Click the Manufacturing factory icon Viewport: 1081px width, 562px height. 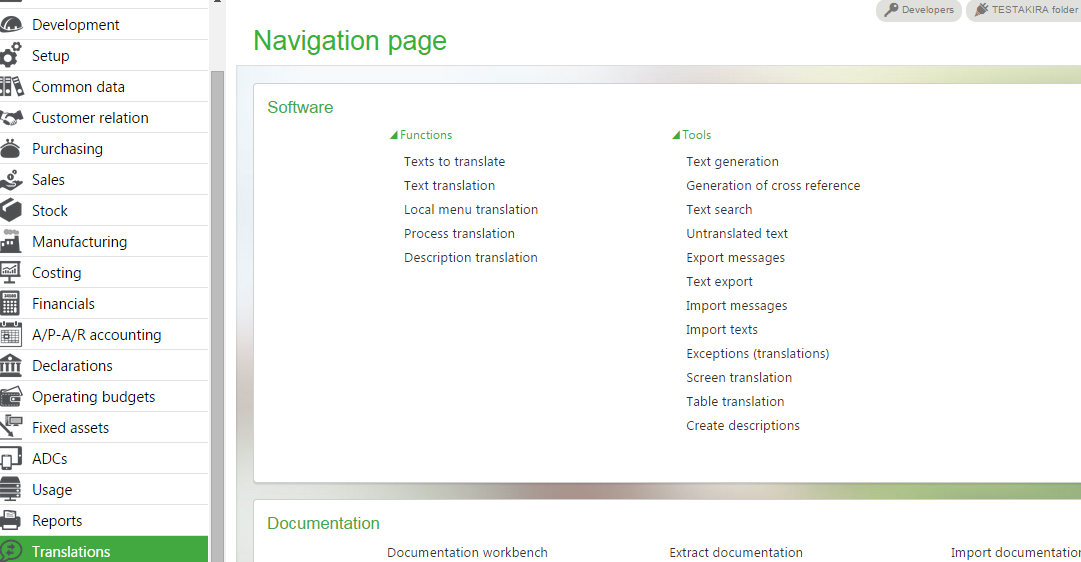pyautogui.click(x=11, y=242)
